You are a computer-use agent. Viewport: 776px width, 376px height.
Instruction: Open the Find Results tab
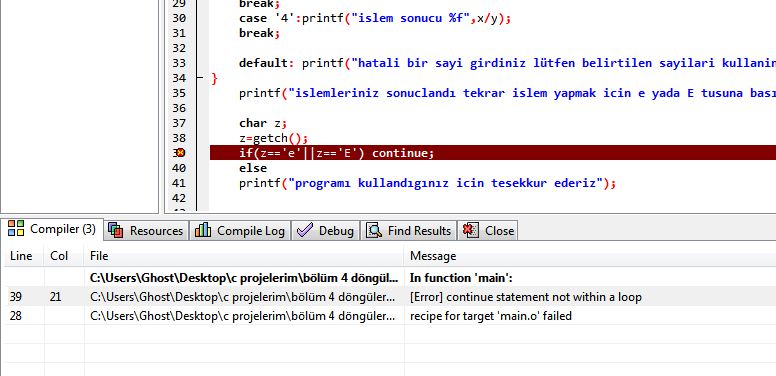pyautogui.click(x=409, y=231)
